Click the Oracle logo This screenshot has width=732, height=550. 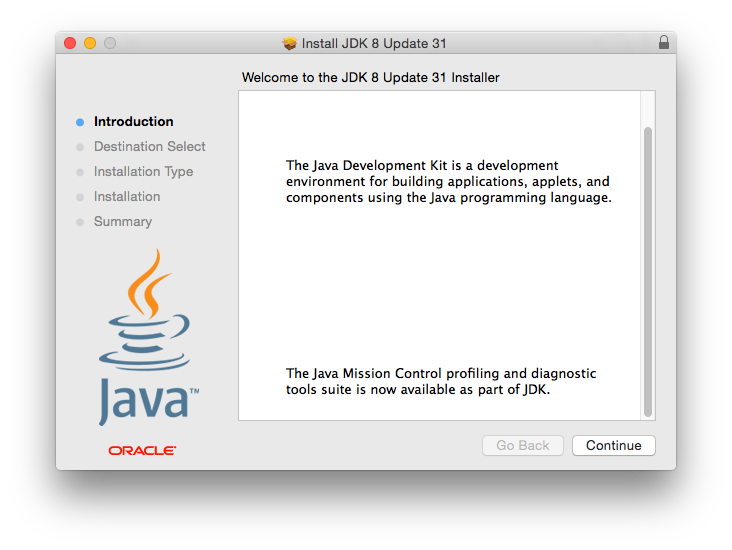(x=142, y=451)
